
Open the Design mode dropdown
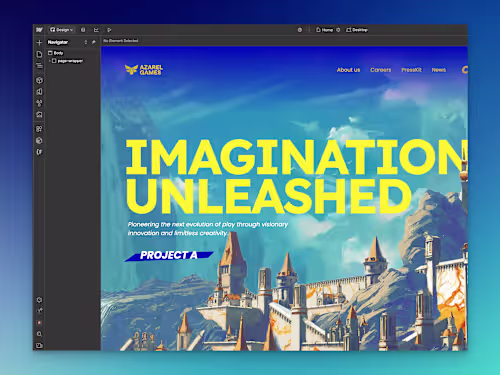pyautogui.click(x=61, y=30)
